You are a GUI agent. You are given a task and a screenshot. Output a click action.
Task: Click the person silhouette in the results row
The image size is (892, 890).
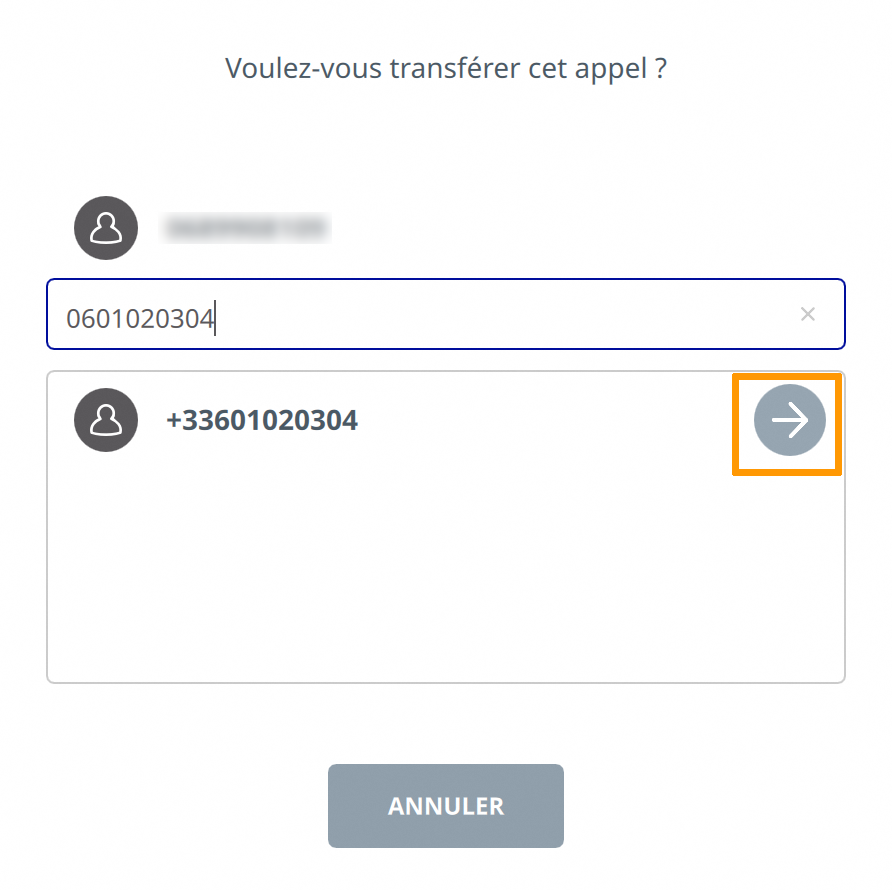(106, 420)
